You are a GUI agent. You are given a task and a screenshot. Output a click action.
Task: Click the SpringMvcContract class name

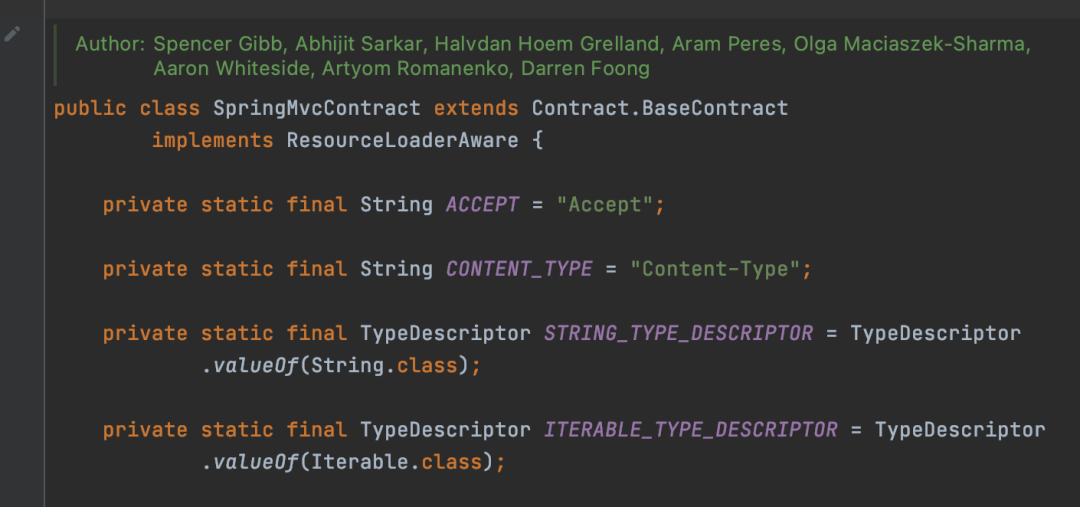point(317,108)
